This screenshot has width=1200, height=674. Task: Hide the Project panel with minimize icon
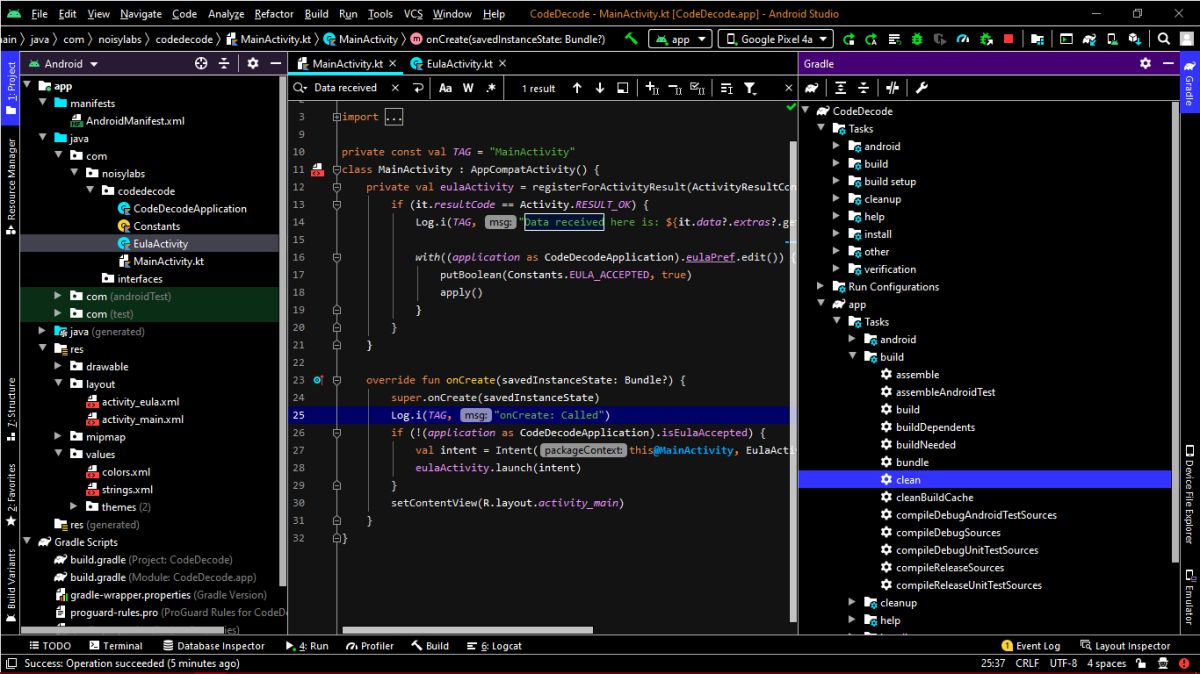tap(274, 63)
